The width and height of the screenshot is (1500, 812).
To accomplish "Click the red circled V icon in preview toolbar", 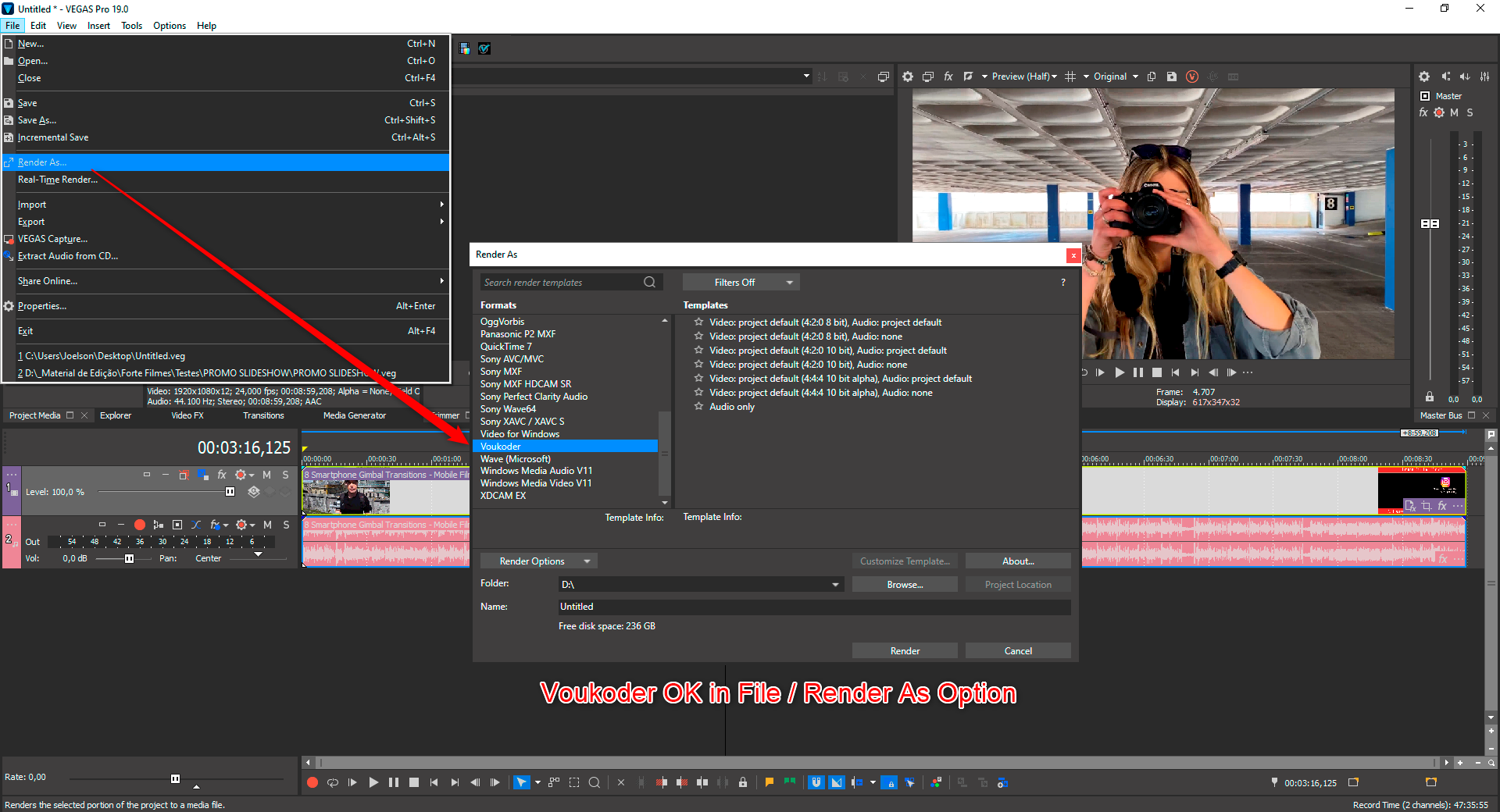I will 1192,77.
